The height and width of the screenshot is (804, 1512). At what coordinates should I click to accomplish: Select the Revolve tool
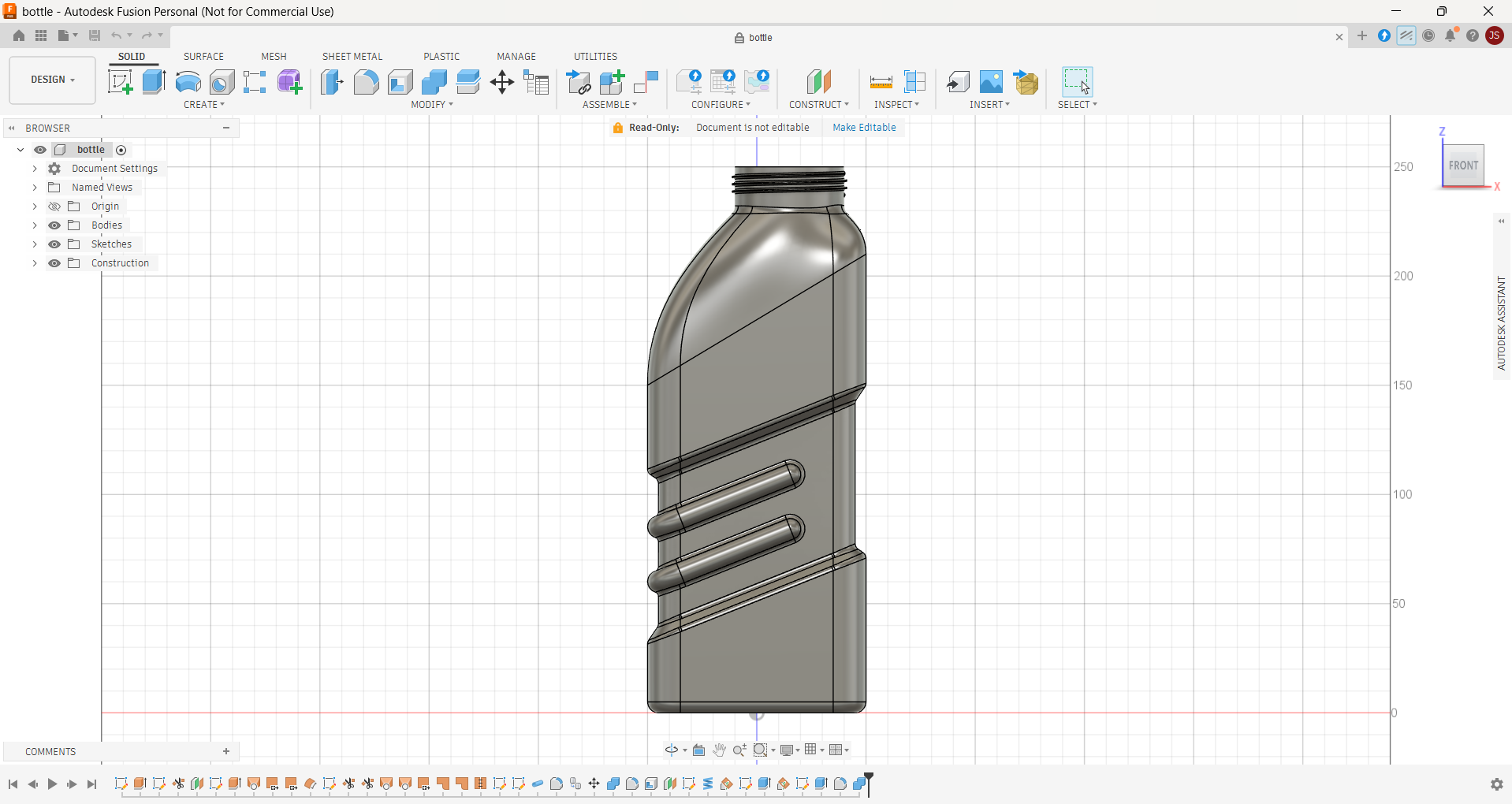click(x=188, y=82)
